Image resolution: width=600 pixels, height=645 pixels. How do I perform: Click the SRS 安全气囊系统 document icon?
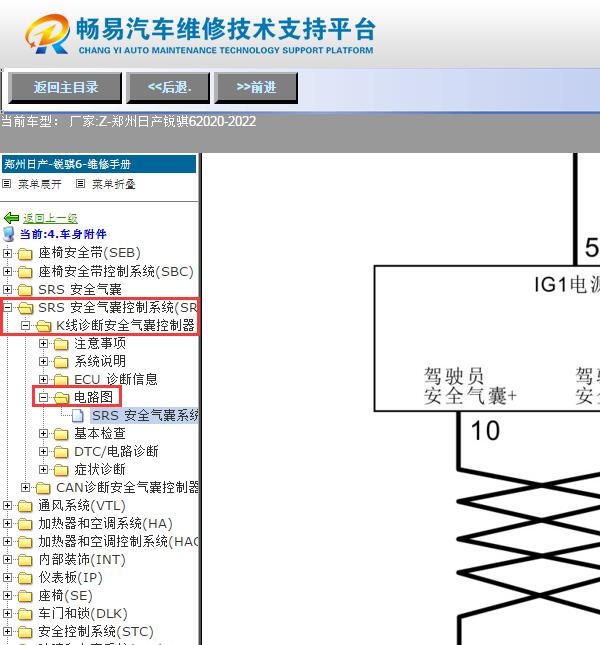(x=78, y=416)
